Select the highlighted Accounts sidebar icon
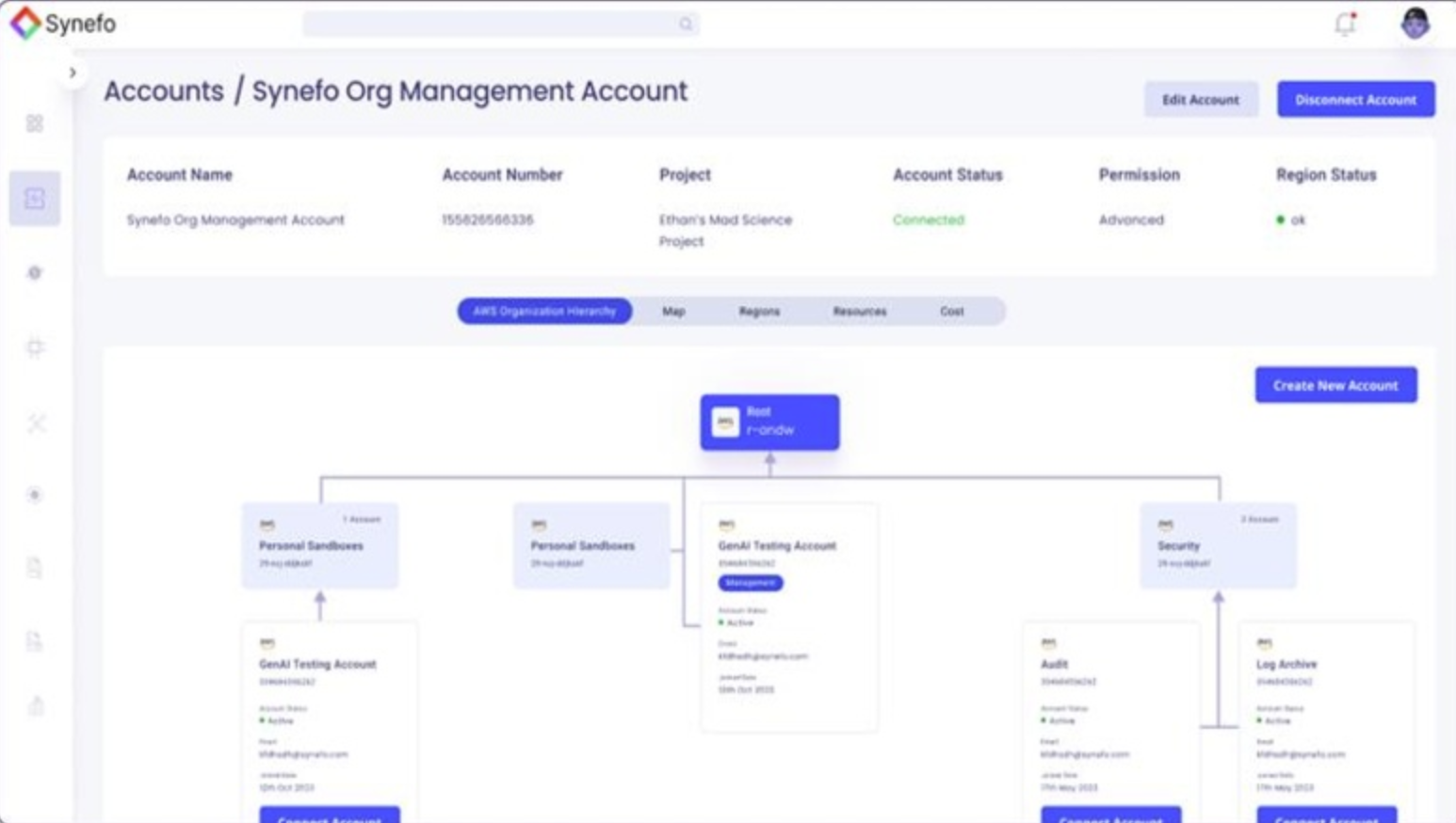Screen dimensions: 1456x823 (x=35, y=199)
